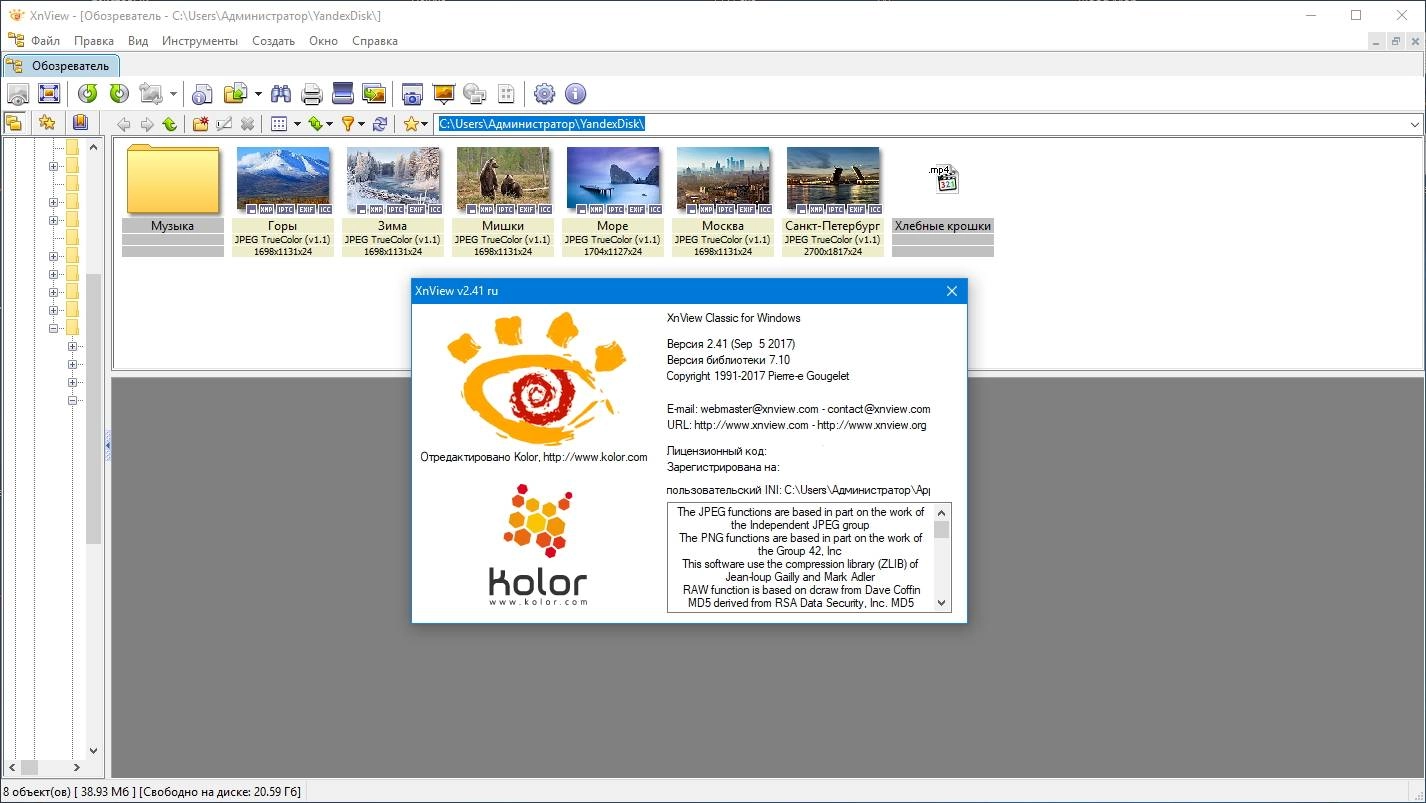Viewport: 1426px width, 803px height.
Task: Print with the printer icon
Action: click(x=312, y=94)
